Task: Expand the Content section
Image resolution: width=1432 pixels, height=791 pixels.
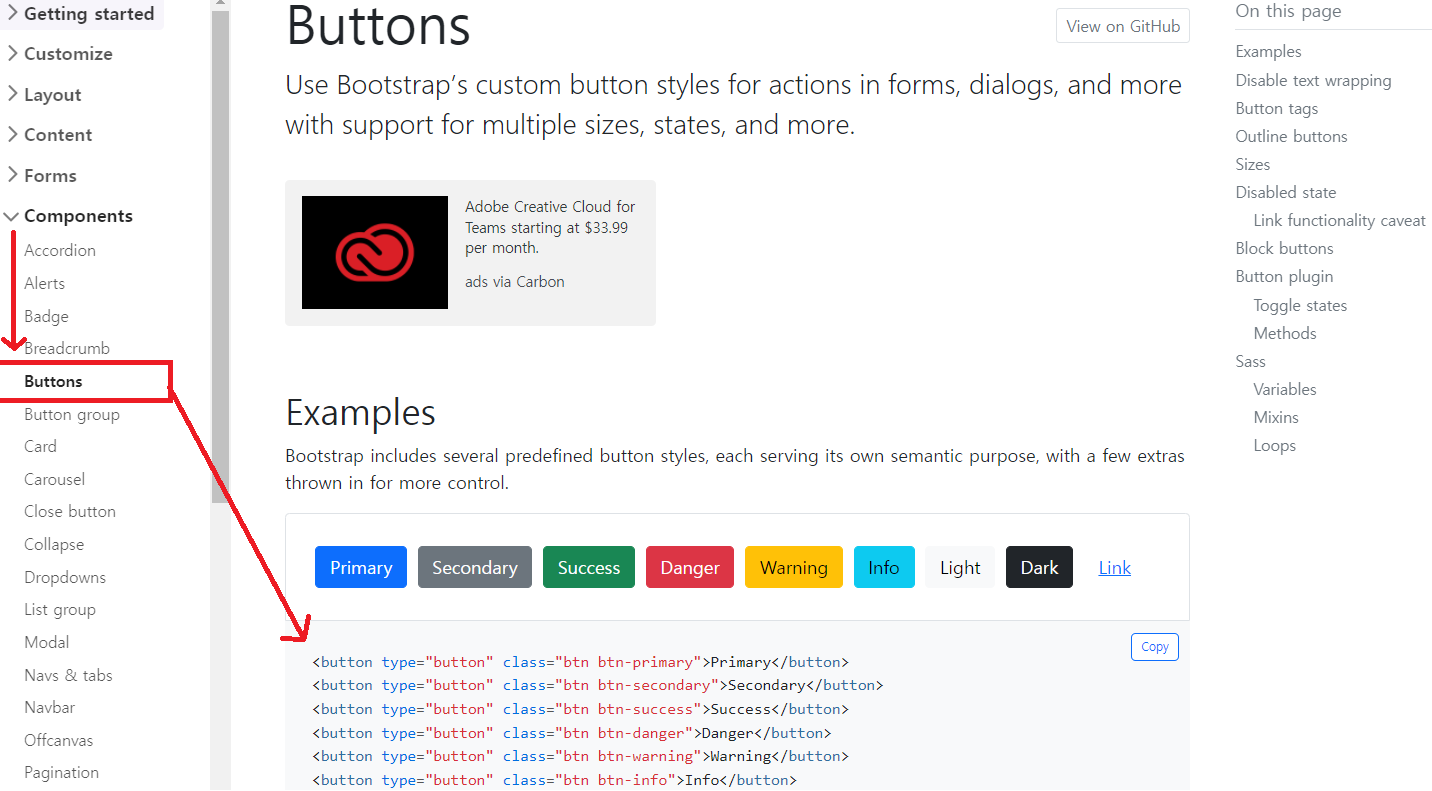Action: pyautogui.click(x=50, y=135)
